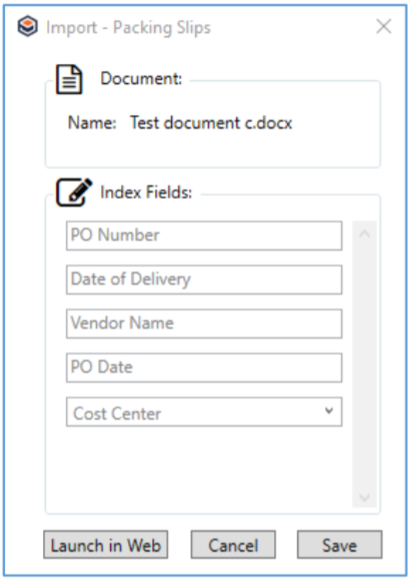
Task: Click the index fields scrollbar track
Action: pyautogui.click(x=364, y=364)
